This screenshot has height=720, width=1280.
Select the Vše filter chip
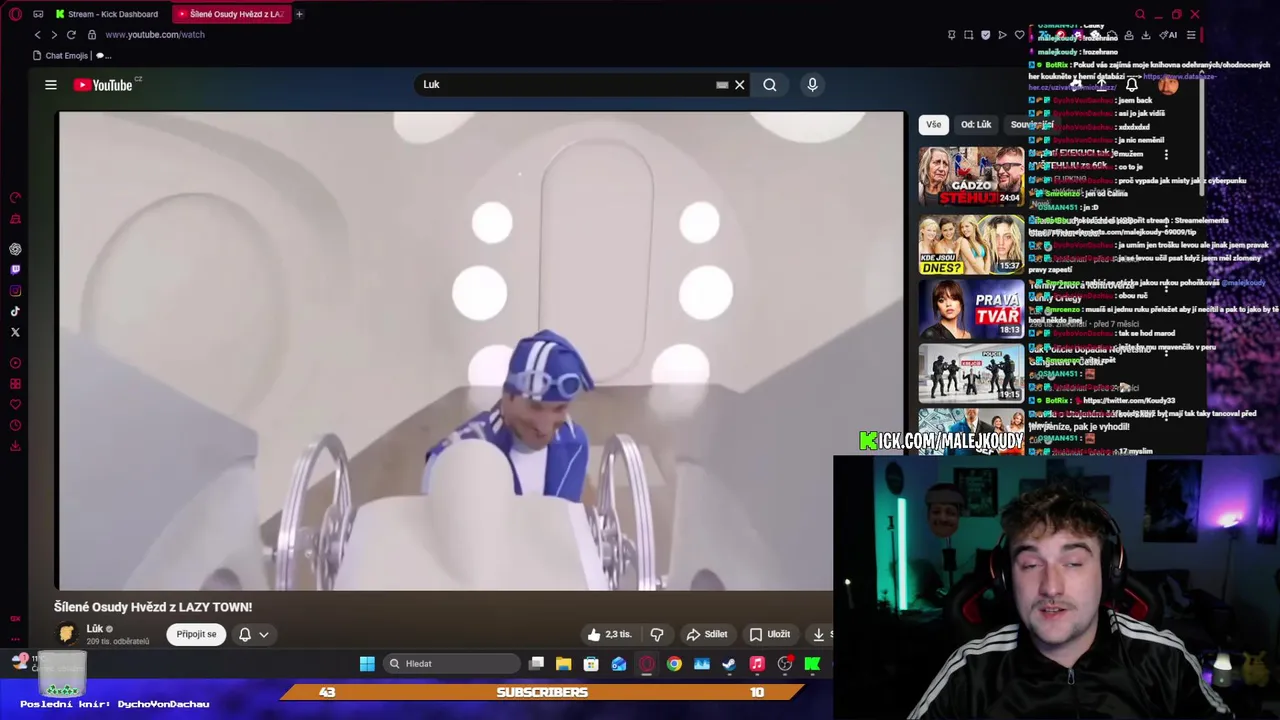(x=933, y=125)
